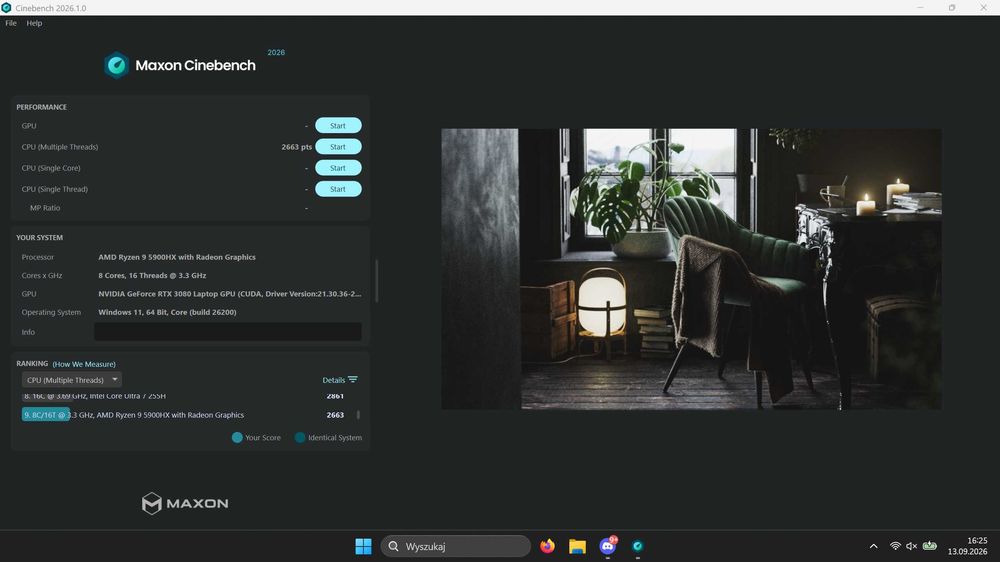Click the processor name text
This screenshot has width=1000, height=562.
click(177, 257)
